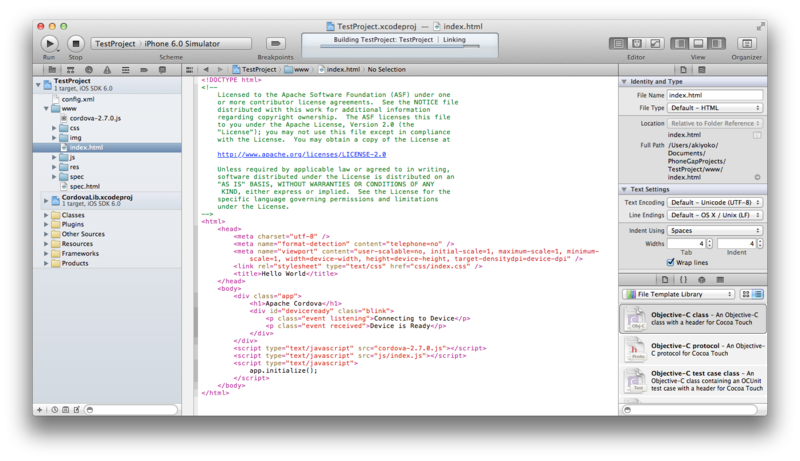Viewport: 800px width, 461px height.
Task: Select the Frameworks group
Action: [x=80, y=253]
